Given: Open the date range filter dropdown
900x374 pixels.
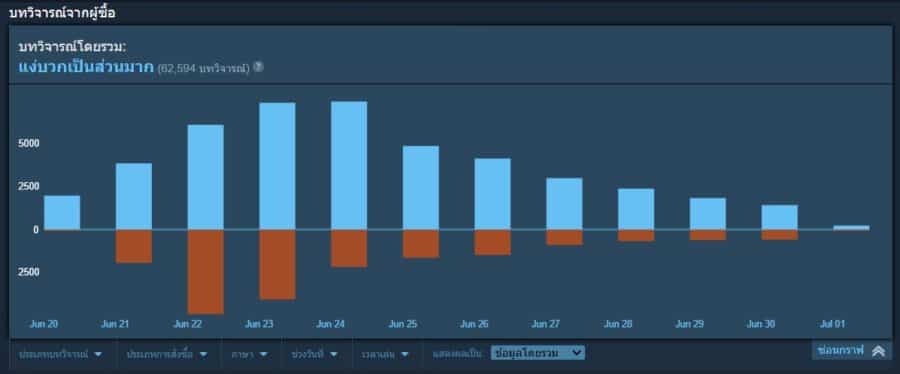Looking at the screenshot, I should pyautogui.click(x=315, y=354).
